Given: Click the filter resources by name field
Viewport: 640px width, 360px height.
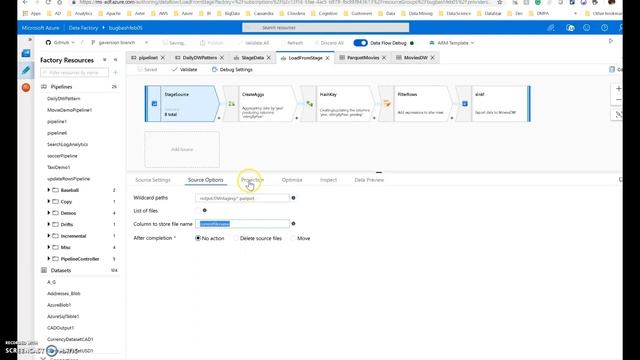Looking at the screenshot, I should (x=74, y=73).
